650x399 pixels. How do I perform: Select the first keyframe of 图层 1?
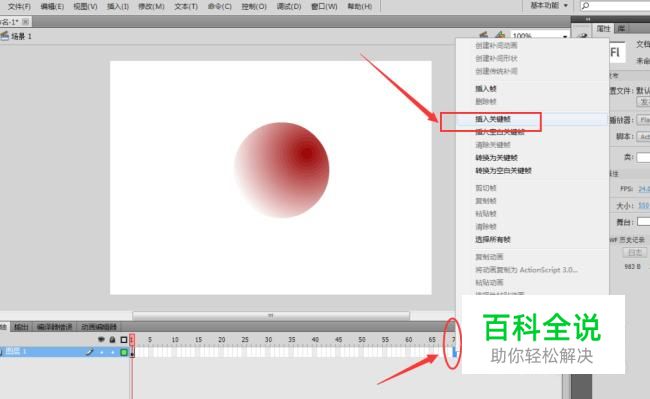(133, 352)
